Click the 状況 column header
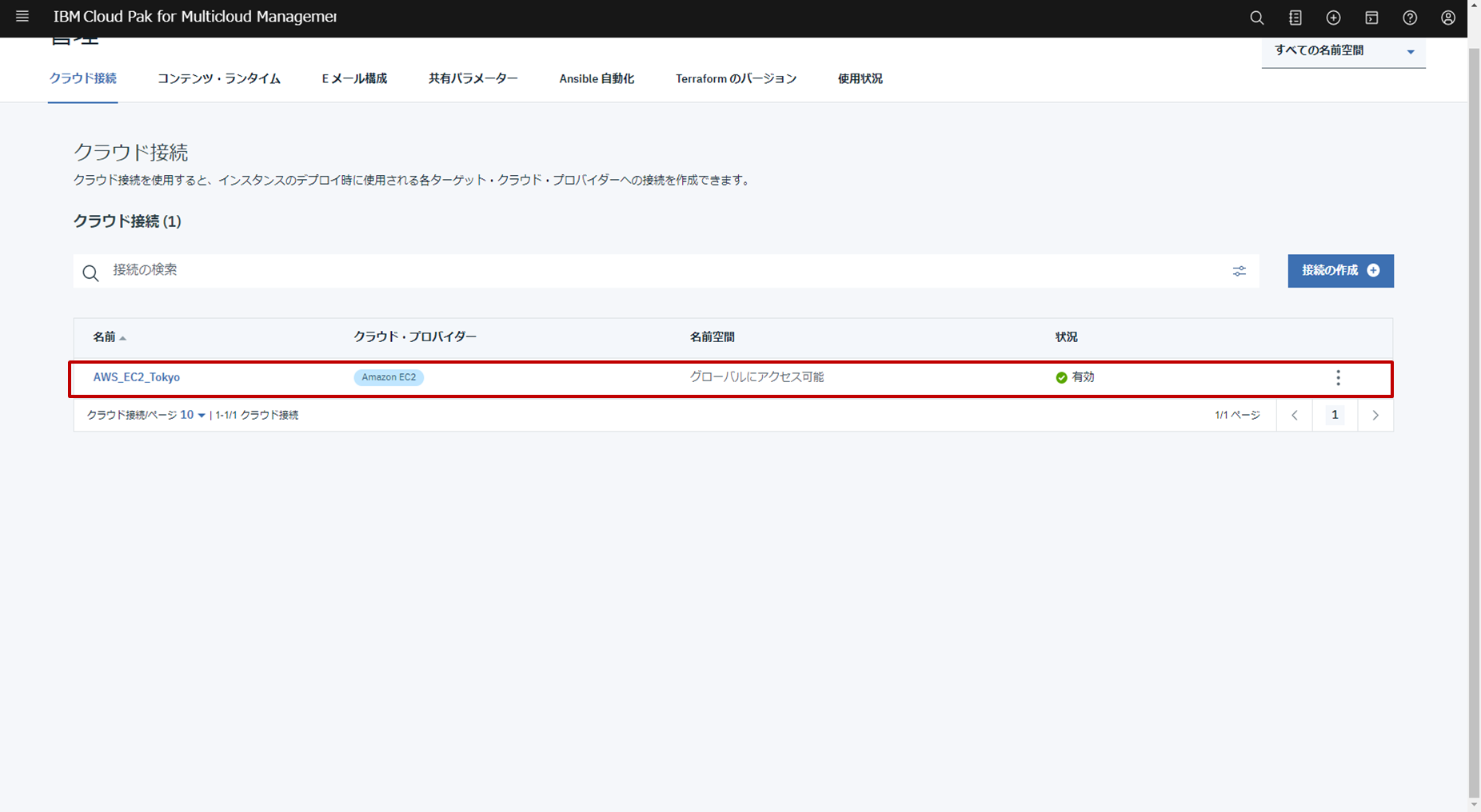The height and width of the screenshot is (812, 1481). point(1066,337)
